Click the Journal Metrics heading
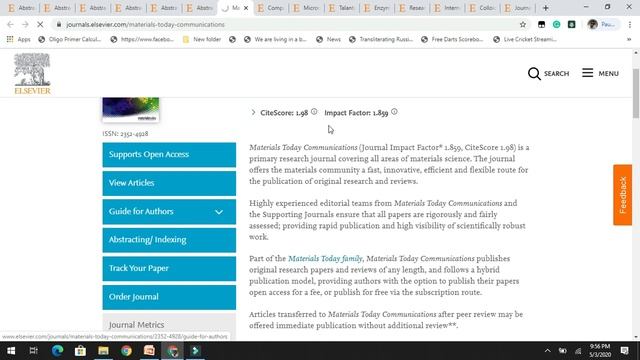Viewport: 640px width, 360px height. (136, 325)
